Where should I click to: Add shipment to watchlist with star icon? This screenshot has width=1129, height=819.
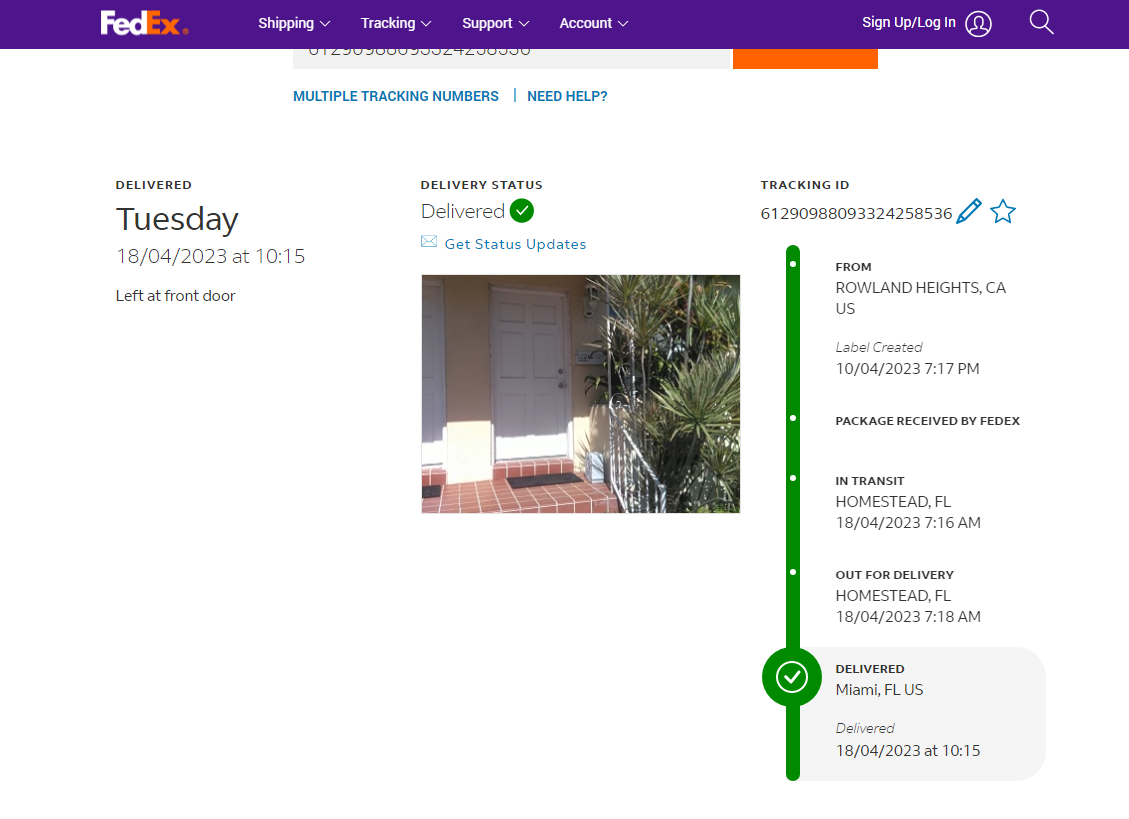1002,212
